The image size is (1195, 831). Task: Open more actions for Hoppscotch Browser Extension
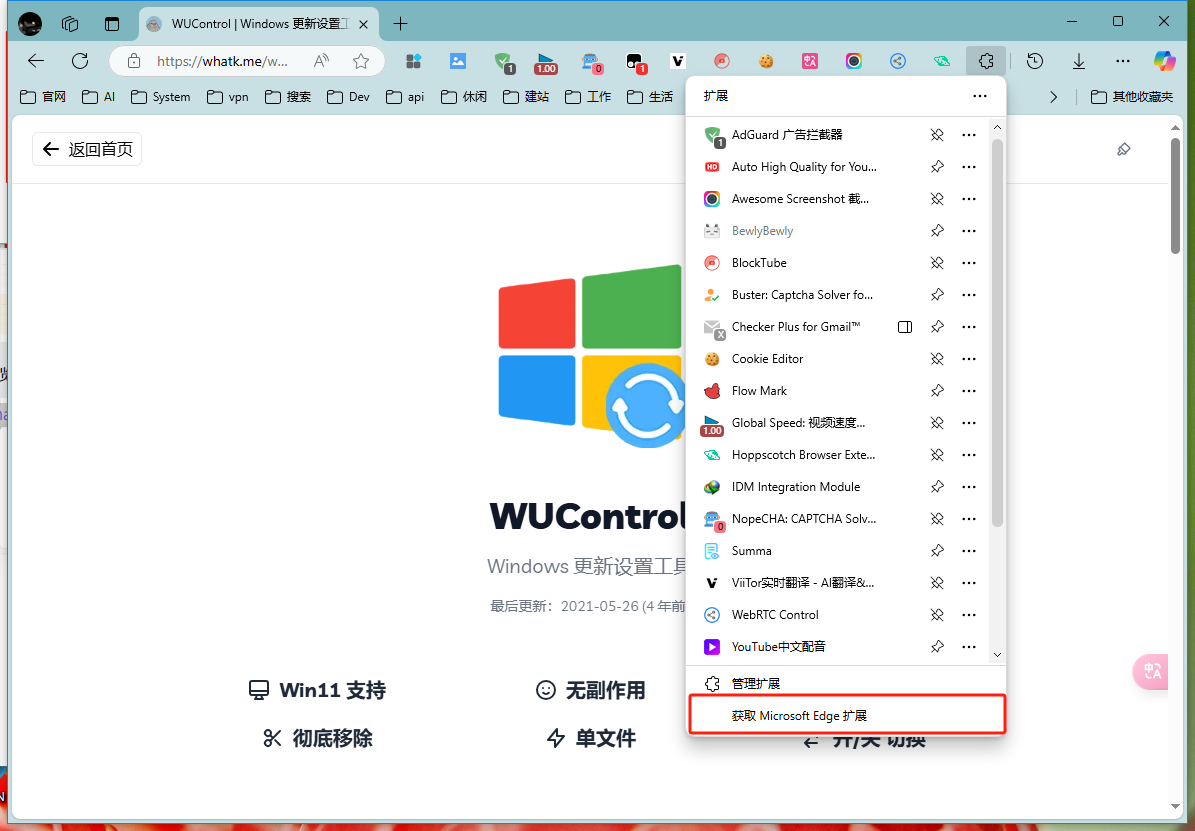click(969, 455)
